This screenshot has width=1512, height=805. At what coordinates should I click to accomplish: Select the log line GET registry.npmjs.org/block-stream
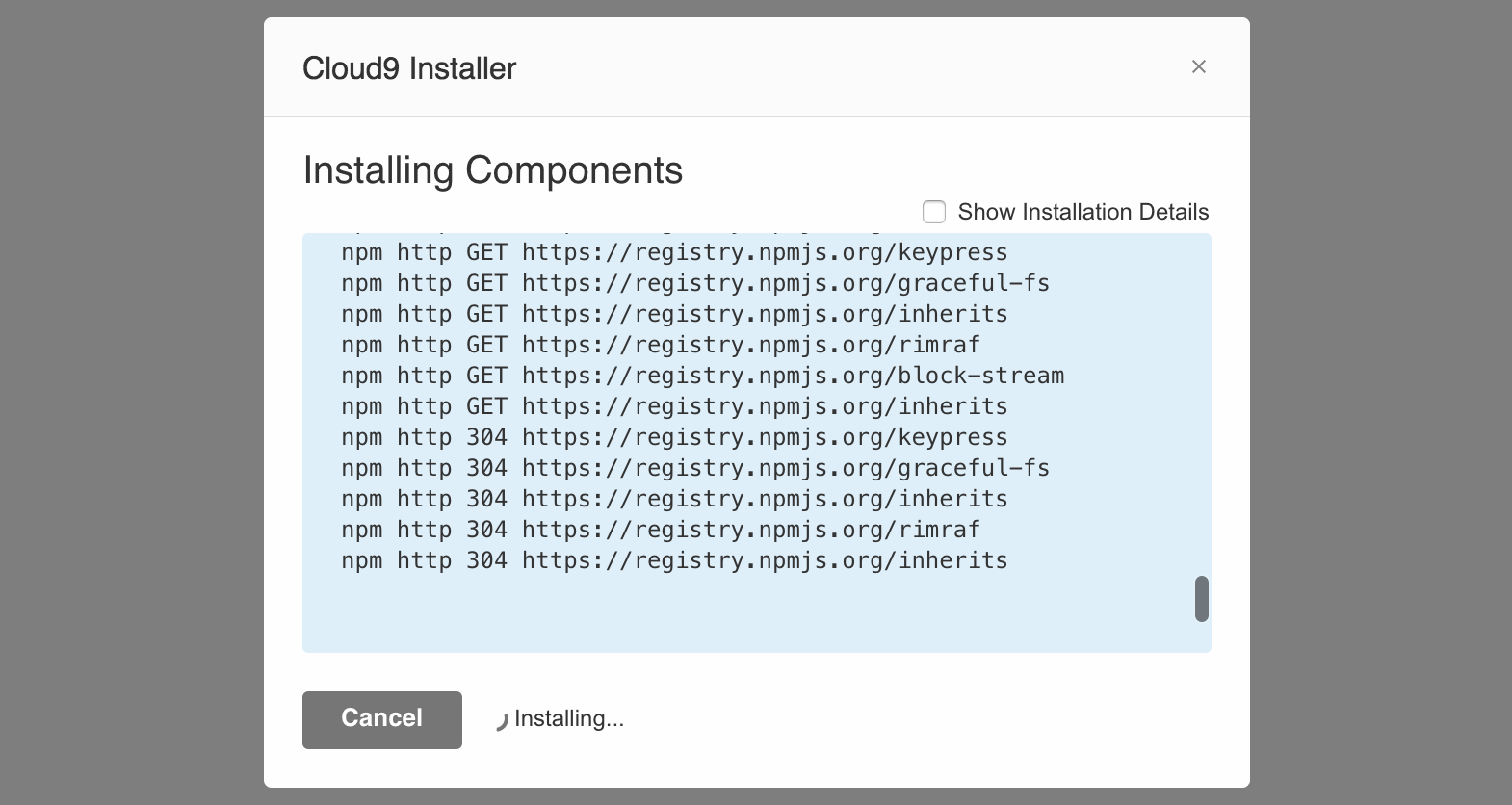point(703,376)
